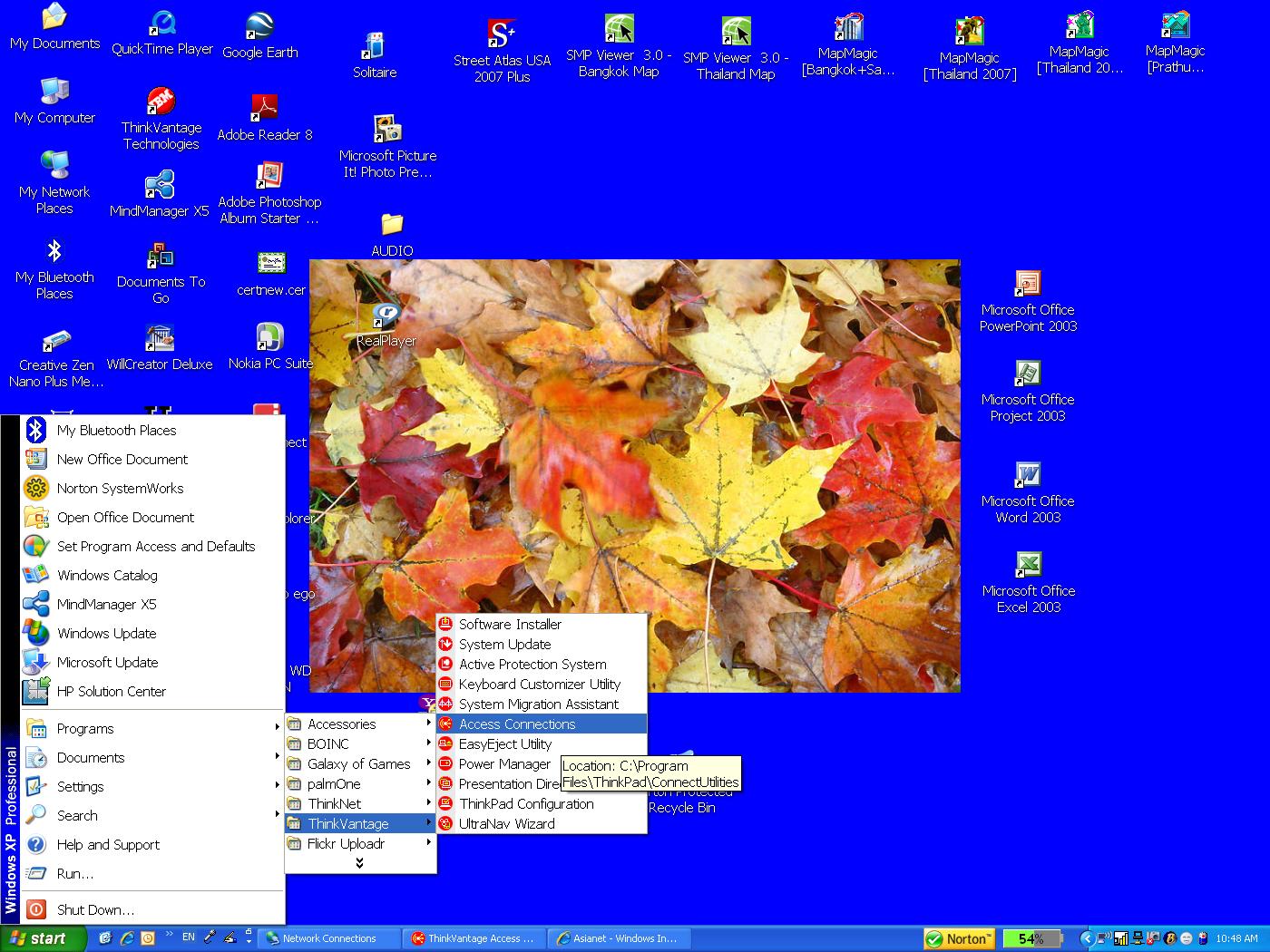
Task: Open My Bluetooth Places desktop icon
Action: coord(54,269)
